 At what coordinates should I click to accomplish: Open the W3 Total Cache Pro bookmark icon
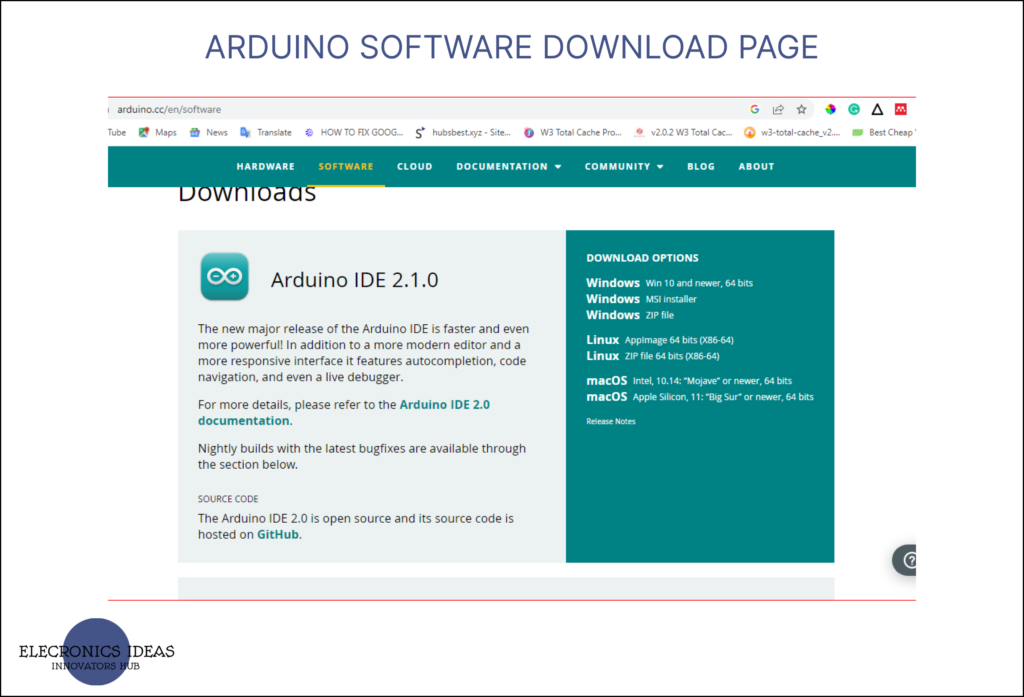pyautogui.click(x=528, y=132)
